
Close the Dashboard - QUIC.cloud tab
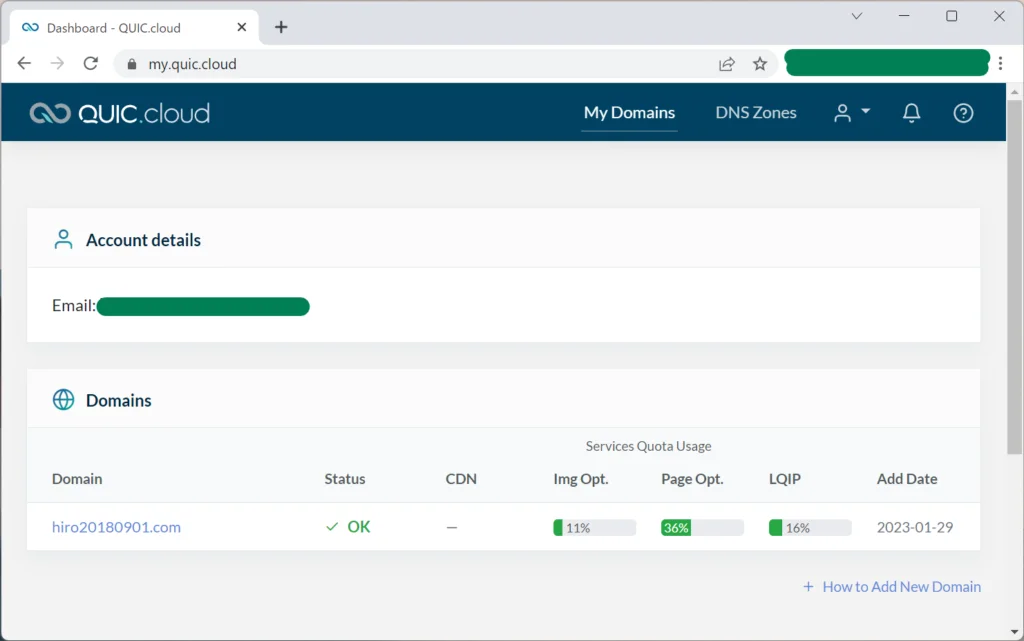click(242, 27)
